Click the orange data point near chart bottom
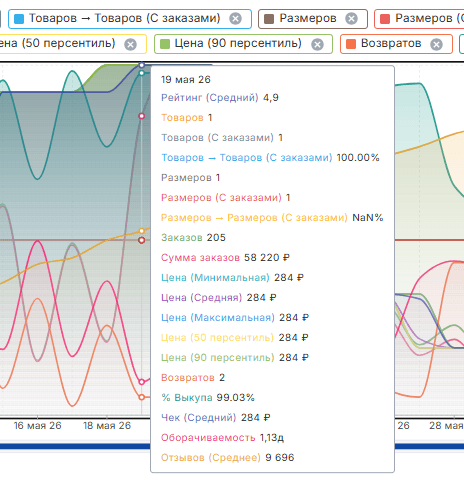Screen dimensions: 464x489 tap(142, 397)
